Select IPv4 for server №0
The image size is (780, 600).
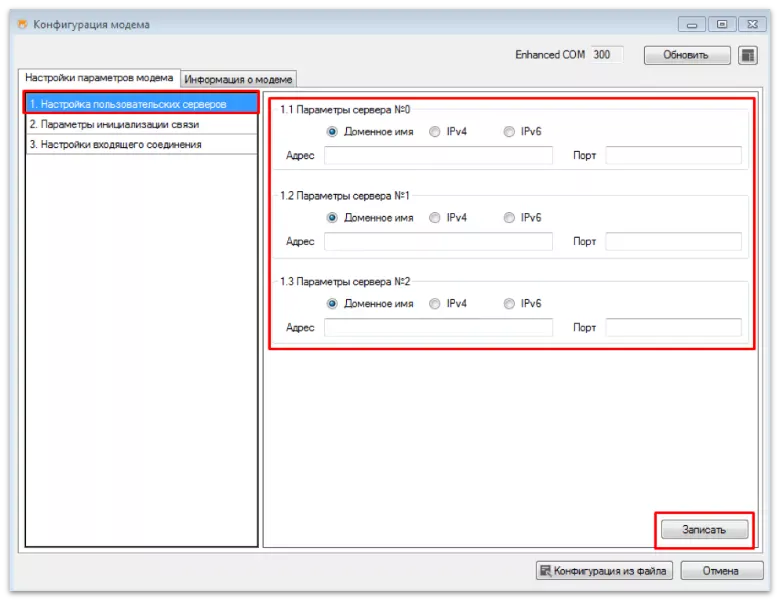pyautogui.click(x=435, y=132)
